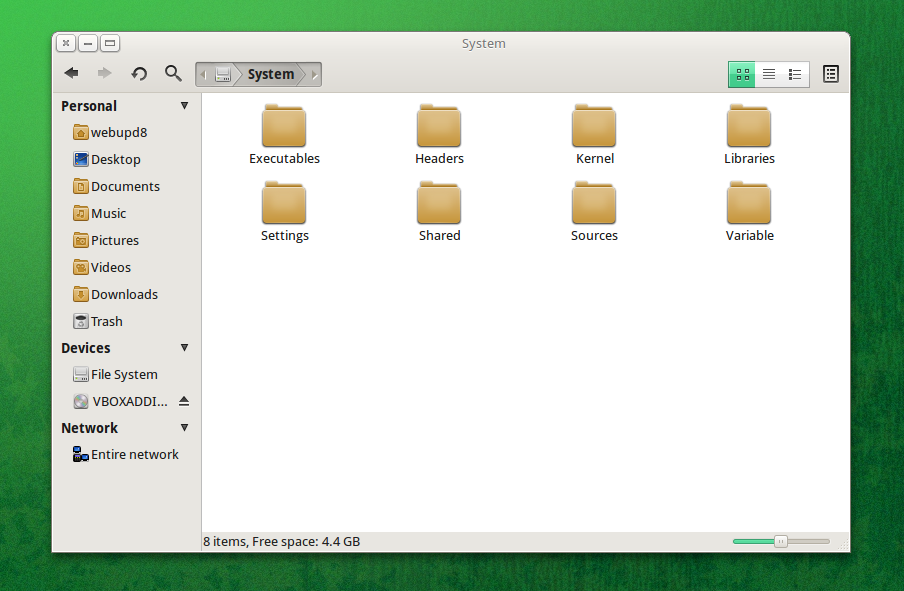Image resolution: width=904 pixels, height=591 pixels.
Task: Open Videos in the sidebar
Action: pyautogui.click(x=101, y=268)
